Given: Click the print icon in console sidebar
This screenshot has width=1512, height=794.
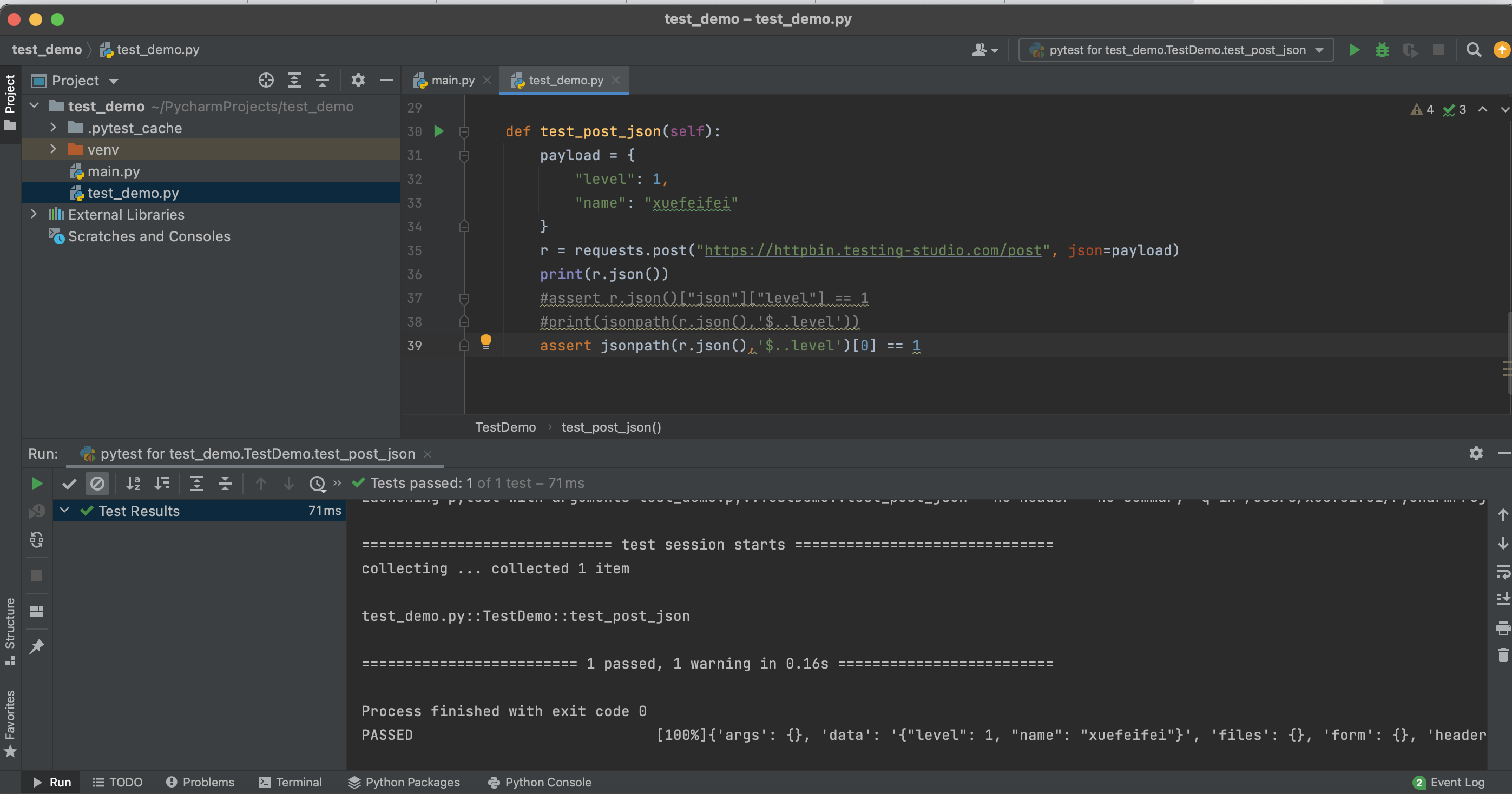Looking at the screenshot, I should click(1502, 627).
